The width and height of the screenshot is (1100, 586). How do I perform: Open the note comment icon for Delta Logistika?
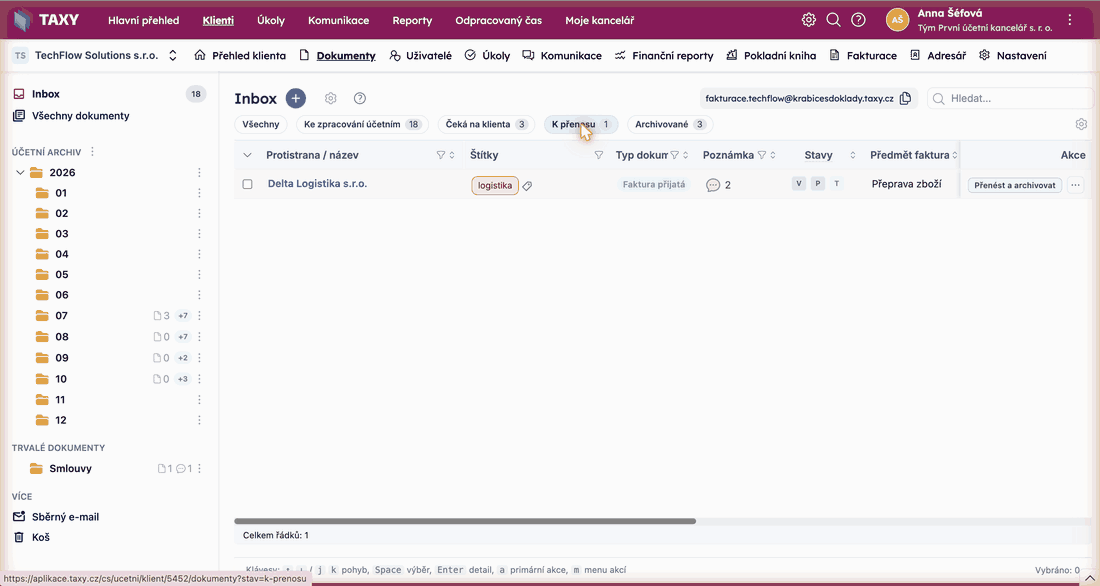pos(713,185)
